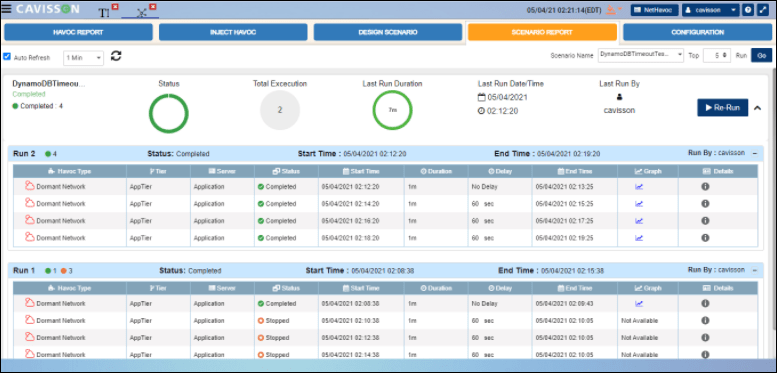Adjust the Top runs stepper field

(717, 55)
